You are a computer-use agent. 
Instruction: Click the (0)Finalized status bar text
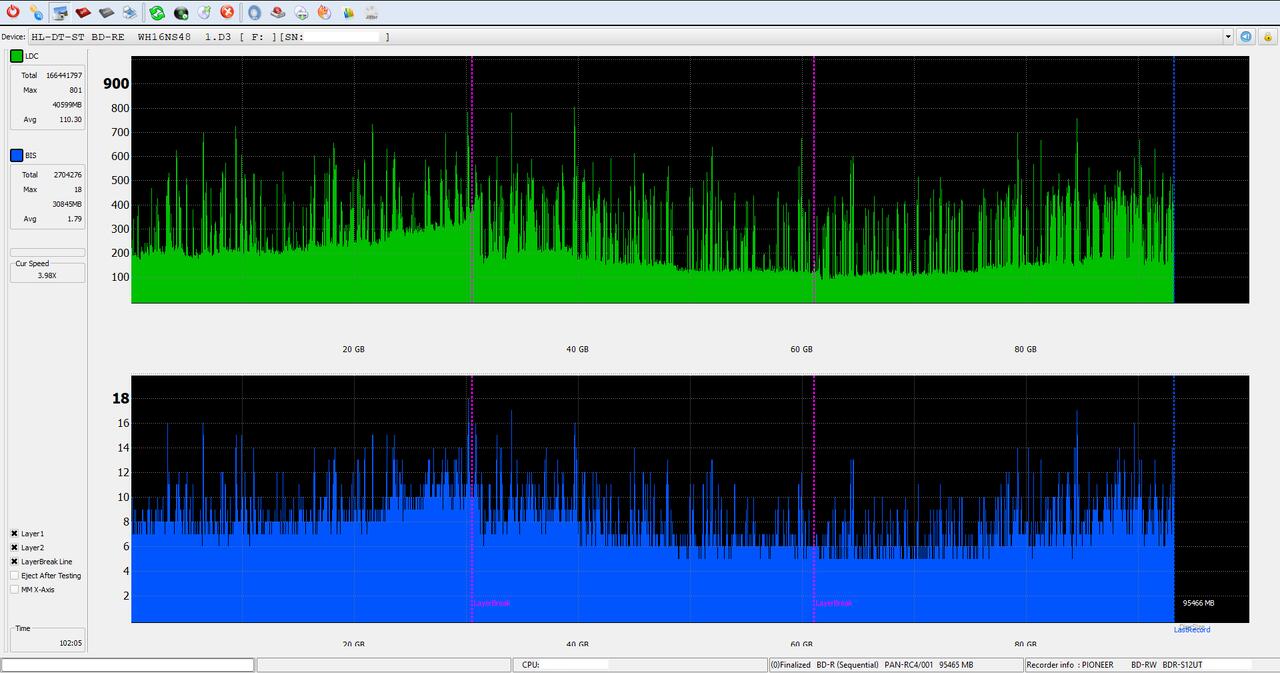point(790,665)
